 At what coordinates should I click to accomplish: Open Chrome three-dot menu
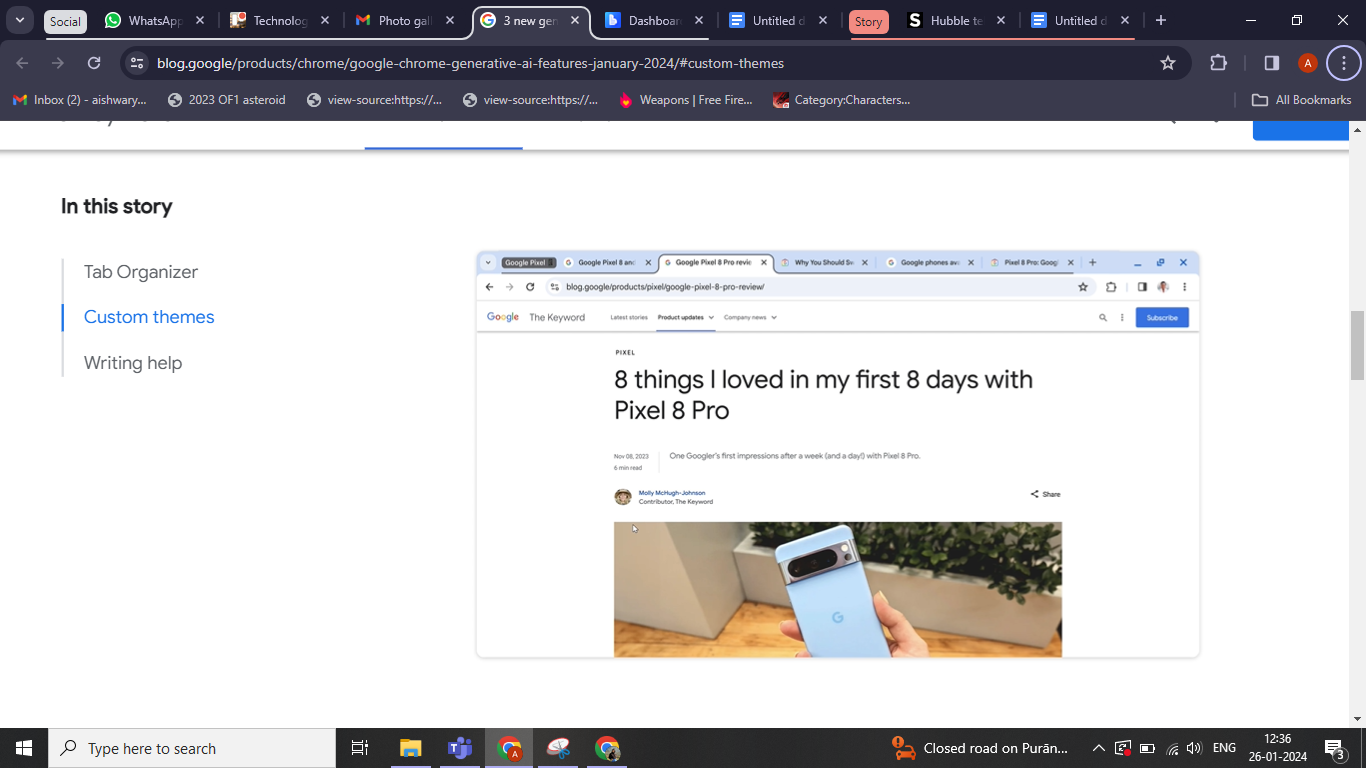(x=1344, y=63)
